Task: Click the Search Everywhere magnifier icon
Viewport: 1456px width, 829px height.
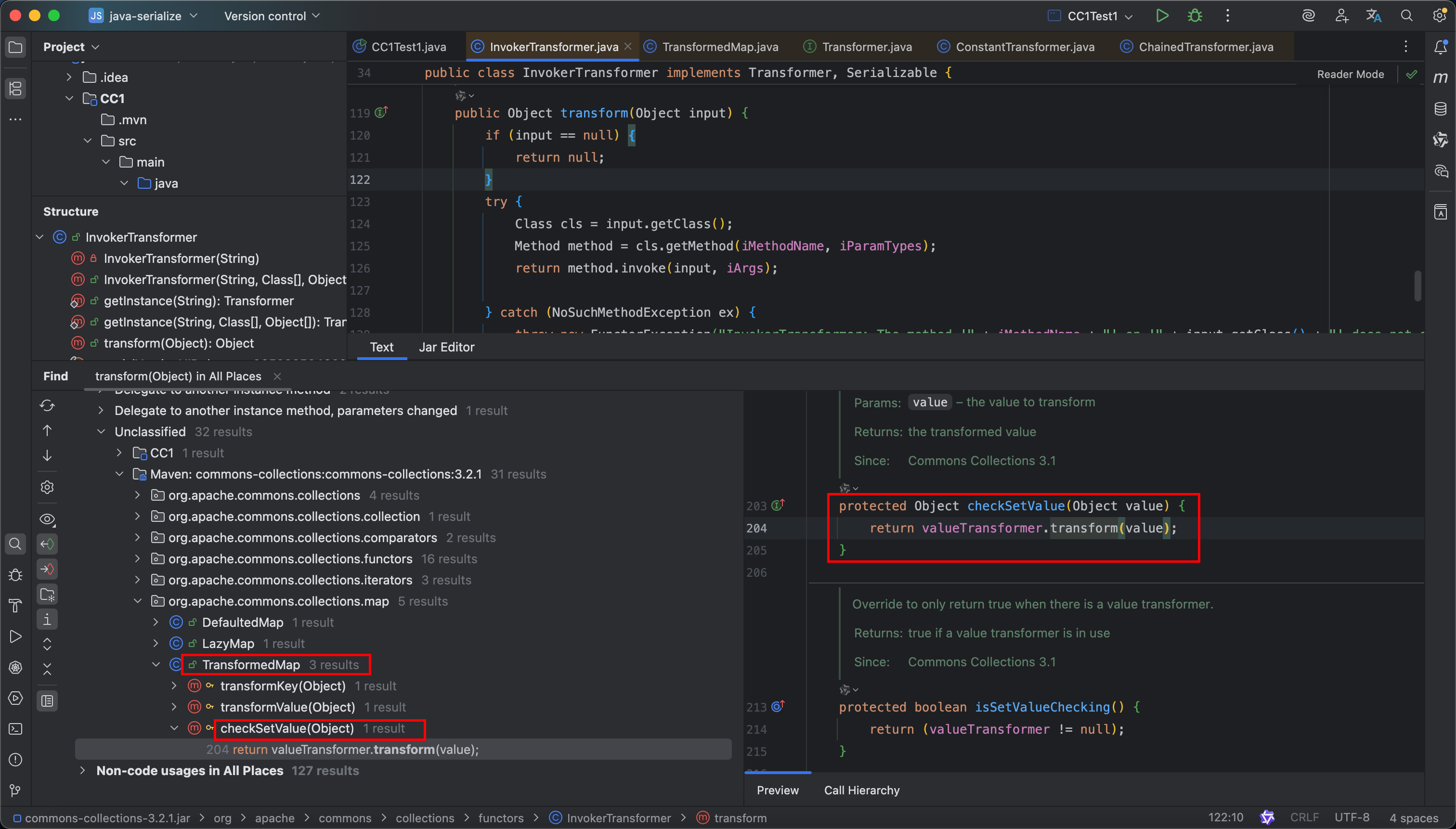Action: [1406, 16]
